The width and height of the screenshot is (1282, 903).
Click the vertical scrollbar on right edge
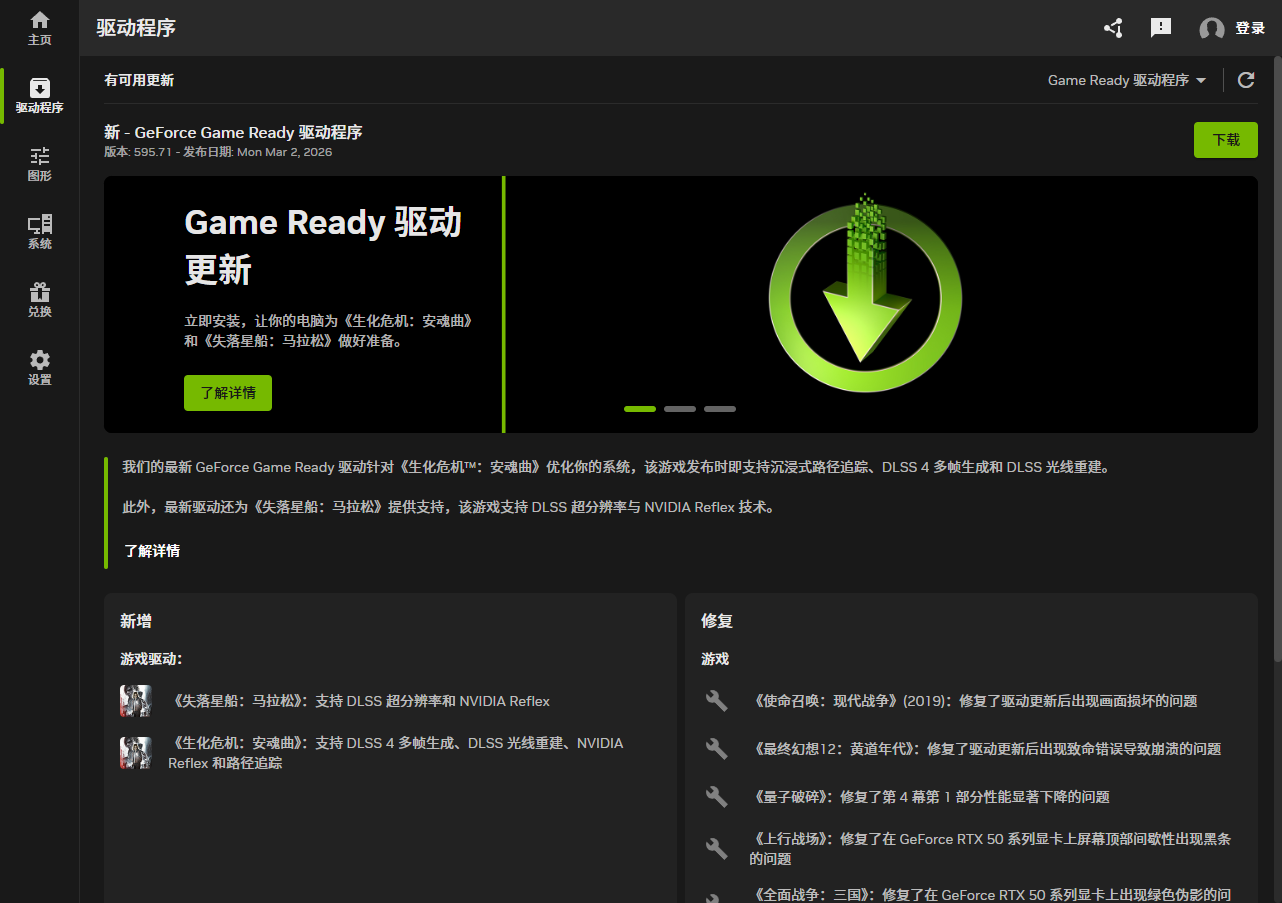click(1277, 360)
